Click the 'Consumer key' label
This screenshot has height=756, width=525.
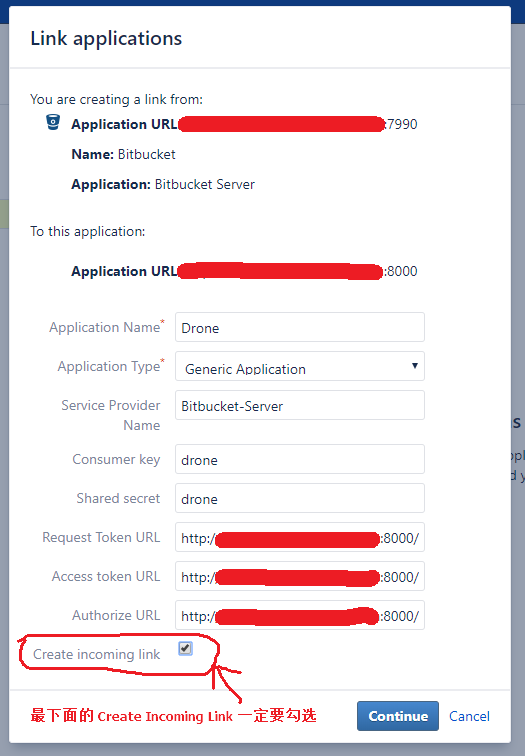pos(116,459)
